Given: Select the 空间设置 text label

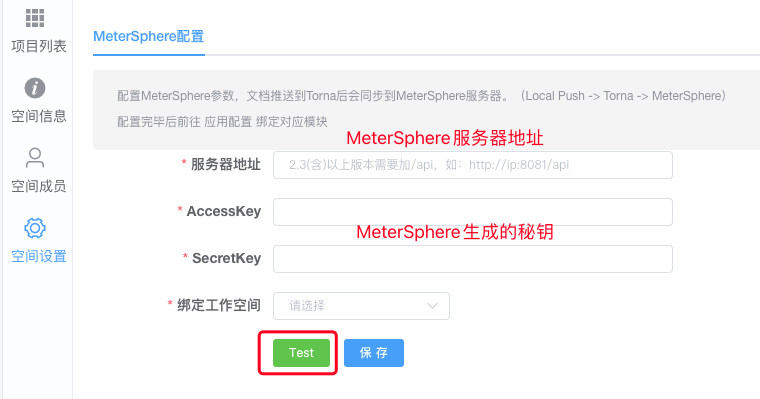Looking at the screenshot, I should [39, 256].
